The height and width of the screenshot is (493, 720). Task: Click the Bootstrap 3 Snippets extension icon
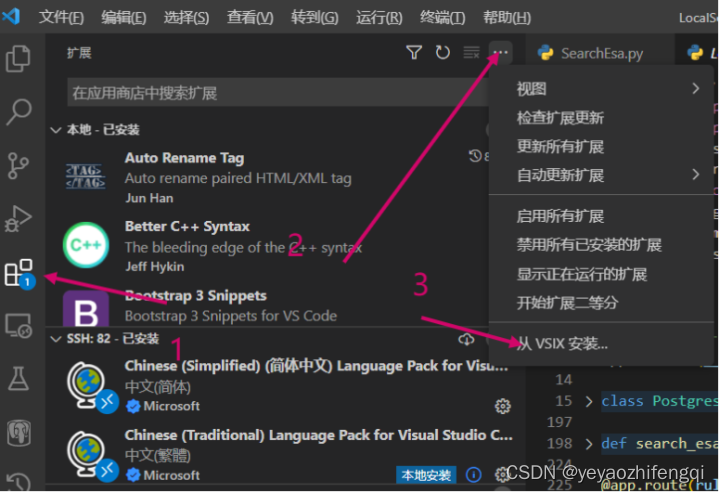86,308
